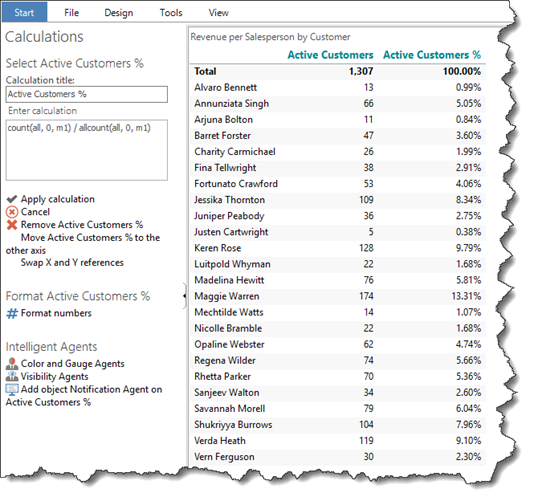Screen dimensions: 534x501
Task: Click the Apply calculation checkmark icon
Action: [x=12, y=199]
